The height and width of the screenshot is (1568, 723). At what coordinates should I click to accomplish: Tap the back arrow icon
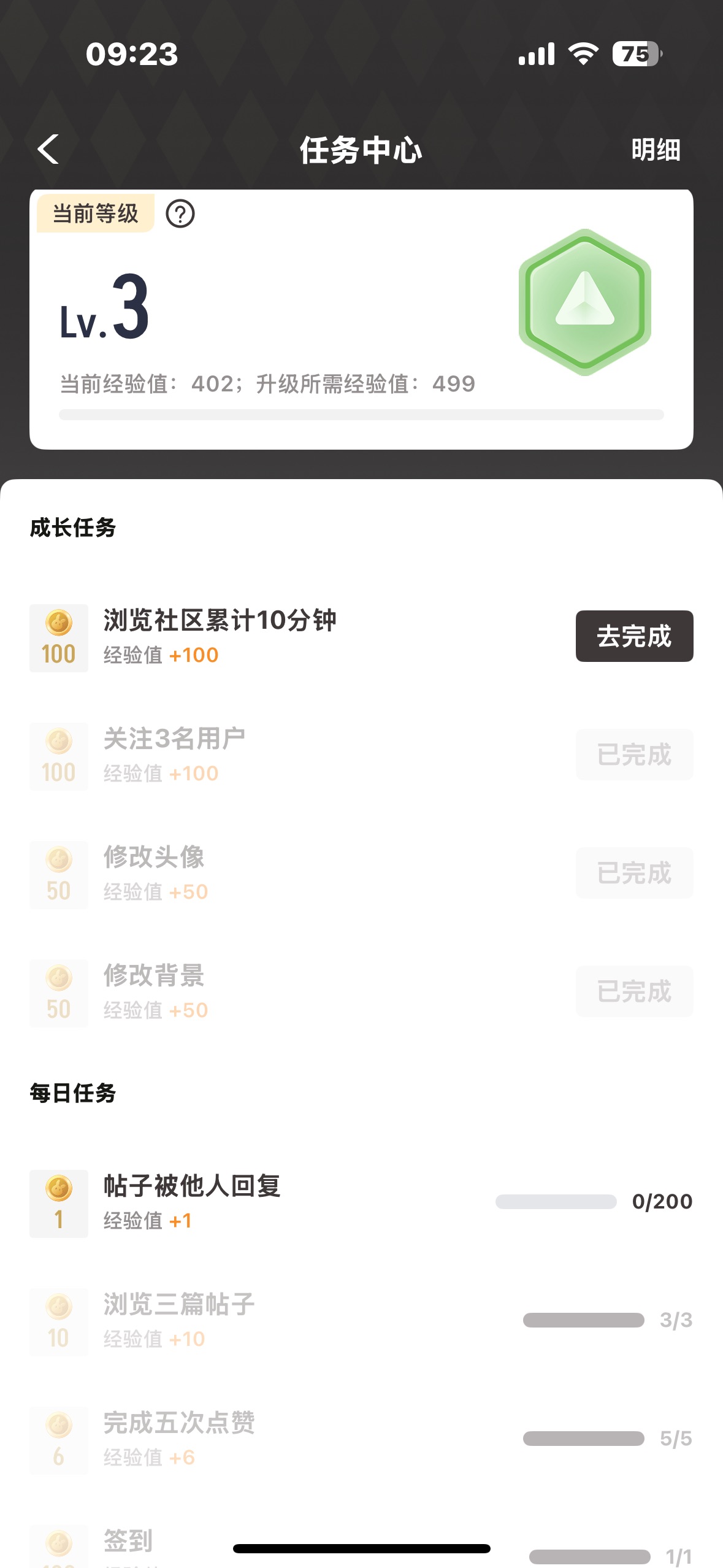pos(48,149)
